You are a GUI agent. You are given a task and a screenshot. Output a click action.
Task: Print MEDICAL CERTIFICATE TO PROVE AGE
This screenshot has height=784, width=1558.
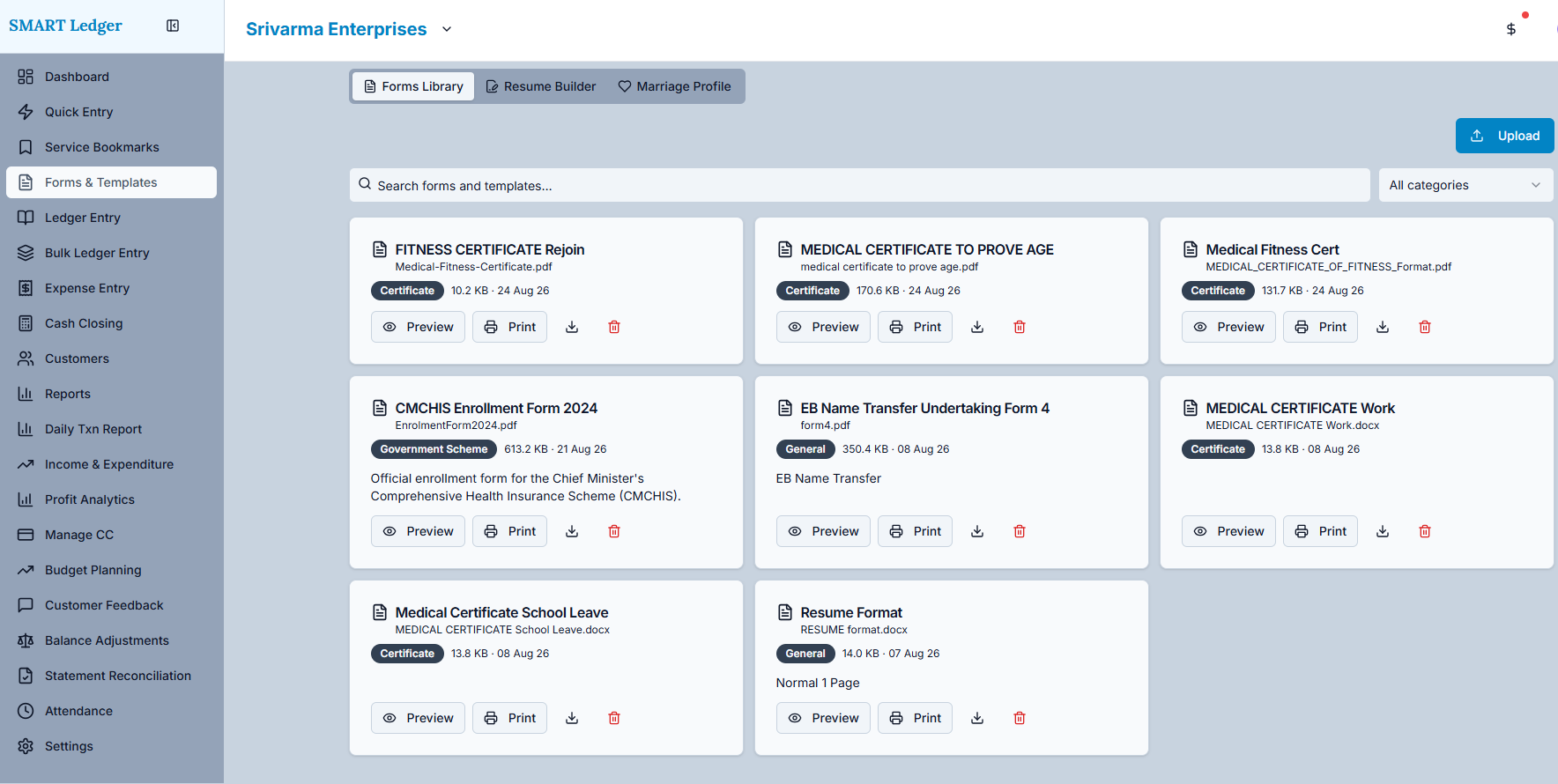point(915,327)
